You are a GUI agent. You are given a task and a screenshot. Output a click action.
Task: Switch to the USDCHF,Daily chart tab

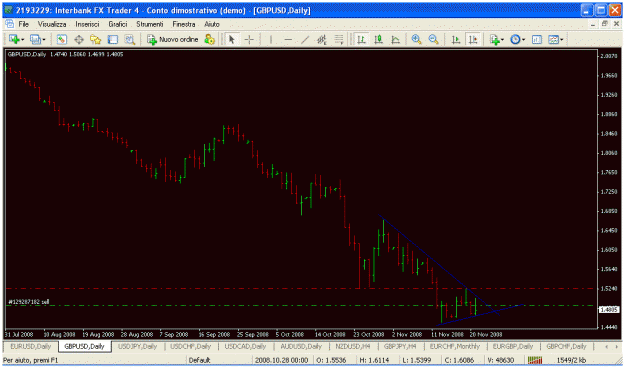coord(191,346)
